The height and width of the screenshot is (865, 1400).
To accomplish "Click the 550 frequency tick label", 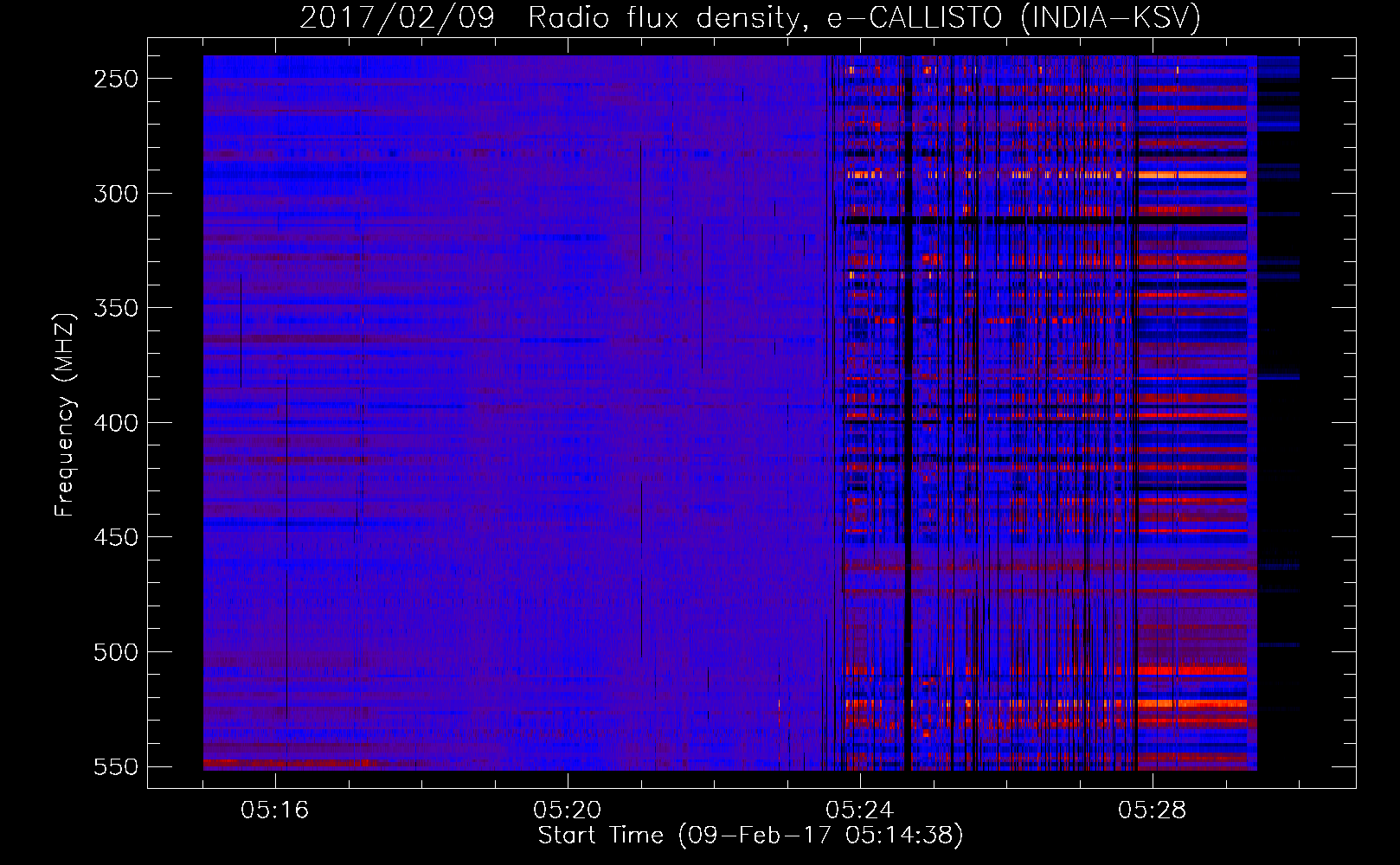I will pyautogui.click(x=116, y=767).
